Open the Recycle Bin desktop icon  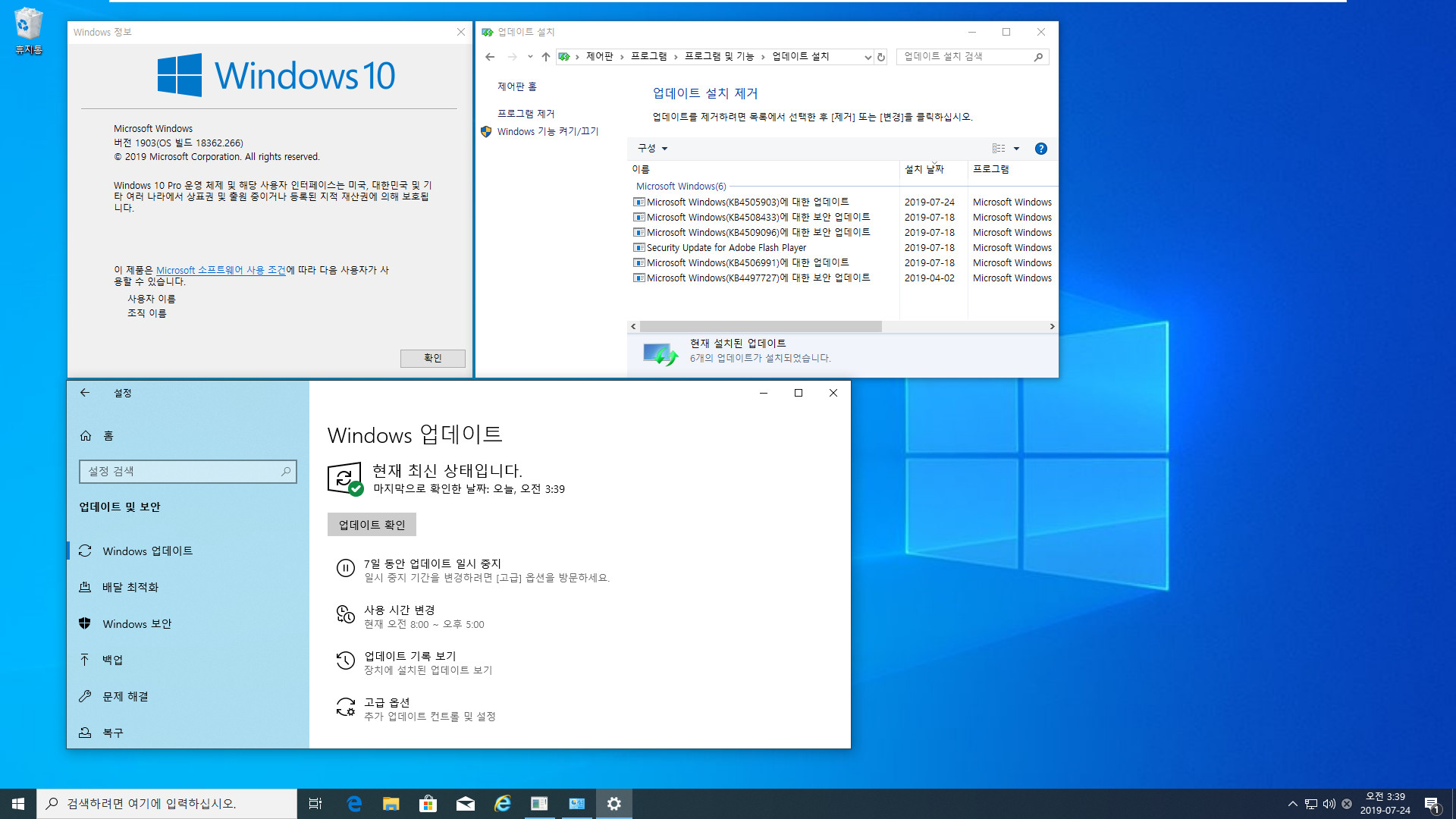(x=28, y=31)
